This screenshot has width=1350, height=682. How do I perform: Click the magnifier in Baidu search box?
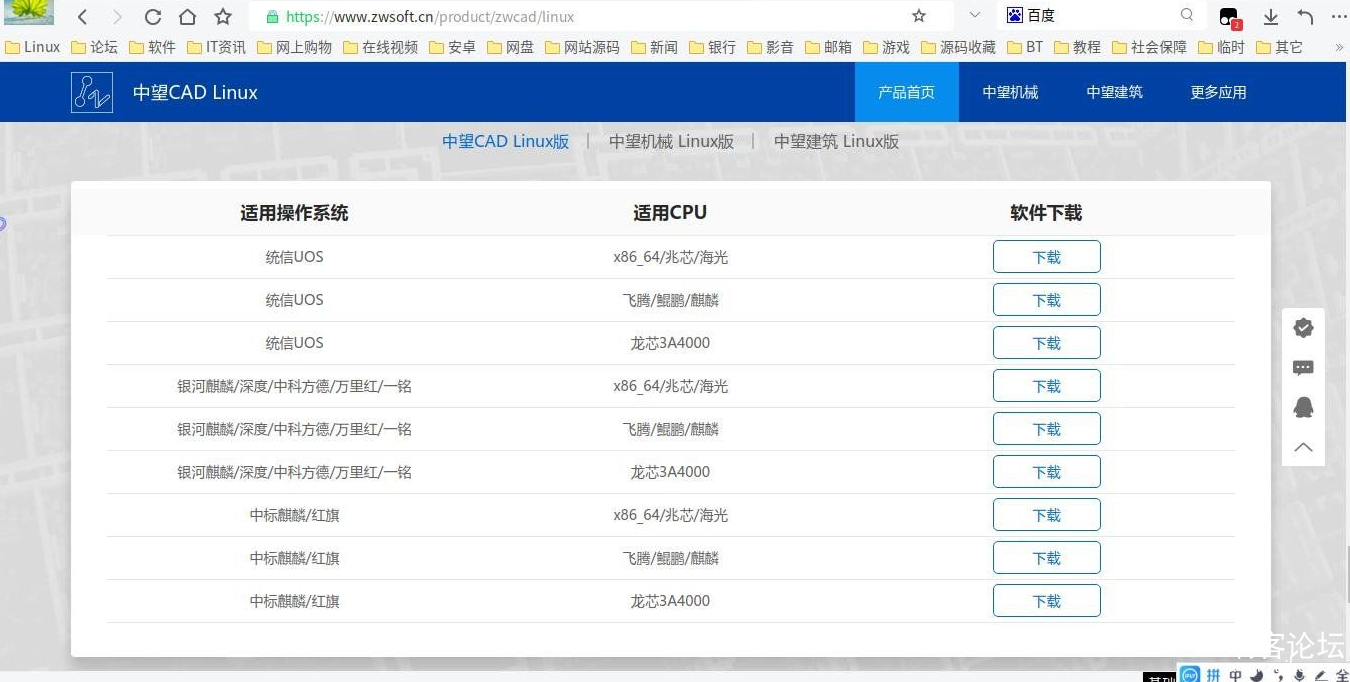(x=1187, y=15)
